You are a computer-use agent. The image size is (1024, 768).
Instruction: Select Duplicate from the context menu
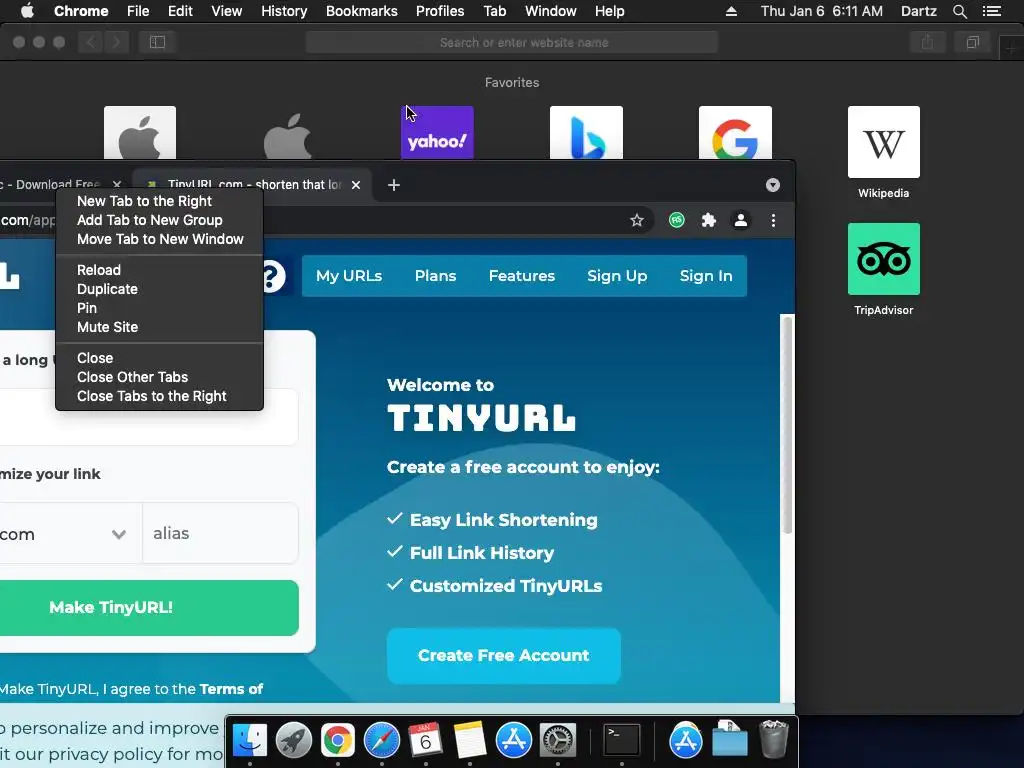point(159,289)
